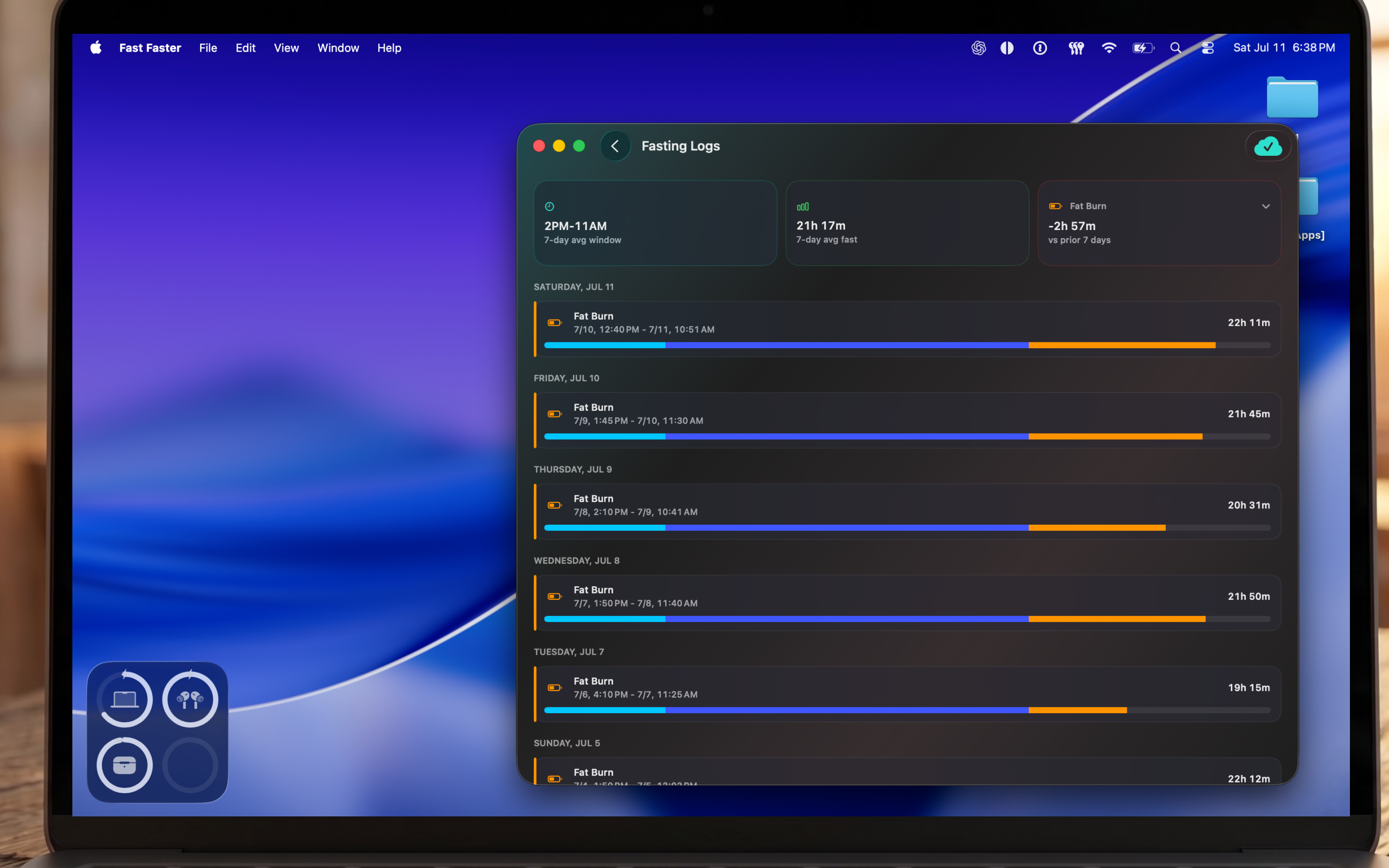1389x868 pixels.
Task: Click the 7/6, 4:10 PM - 7/7, 11:25 AM text
Action: pyautogui.click(x=635, y=694)
